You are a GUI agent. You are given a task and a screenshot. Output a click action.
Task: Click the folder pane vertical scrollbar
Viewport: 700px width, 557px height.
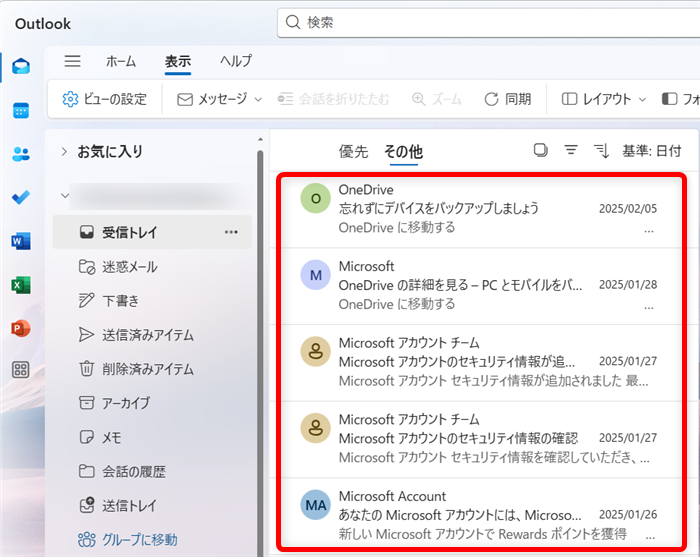coord(260,353)
